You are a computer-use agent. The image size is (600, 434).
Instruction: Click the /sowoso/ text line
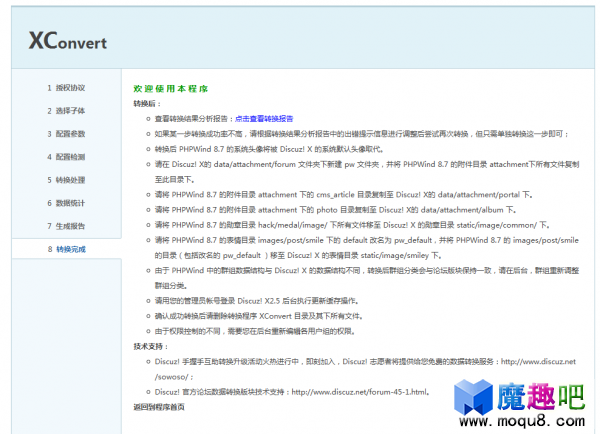click(174, 377)
